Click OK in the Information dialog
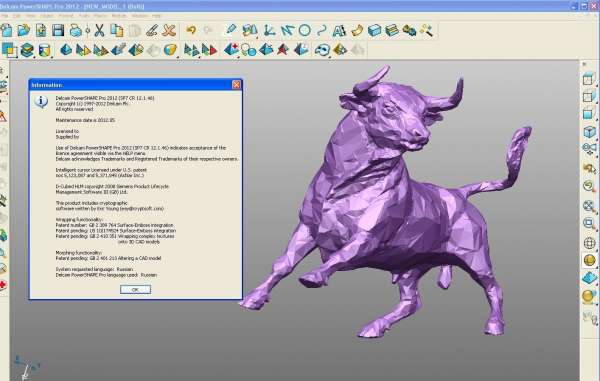Image resolution: width=600 pixels, height=381 pixels. click(x=135, y=290)
